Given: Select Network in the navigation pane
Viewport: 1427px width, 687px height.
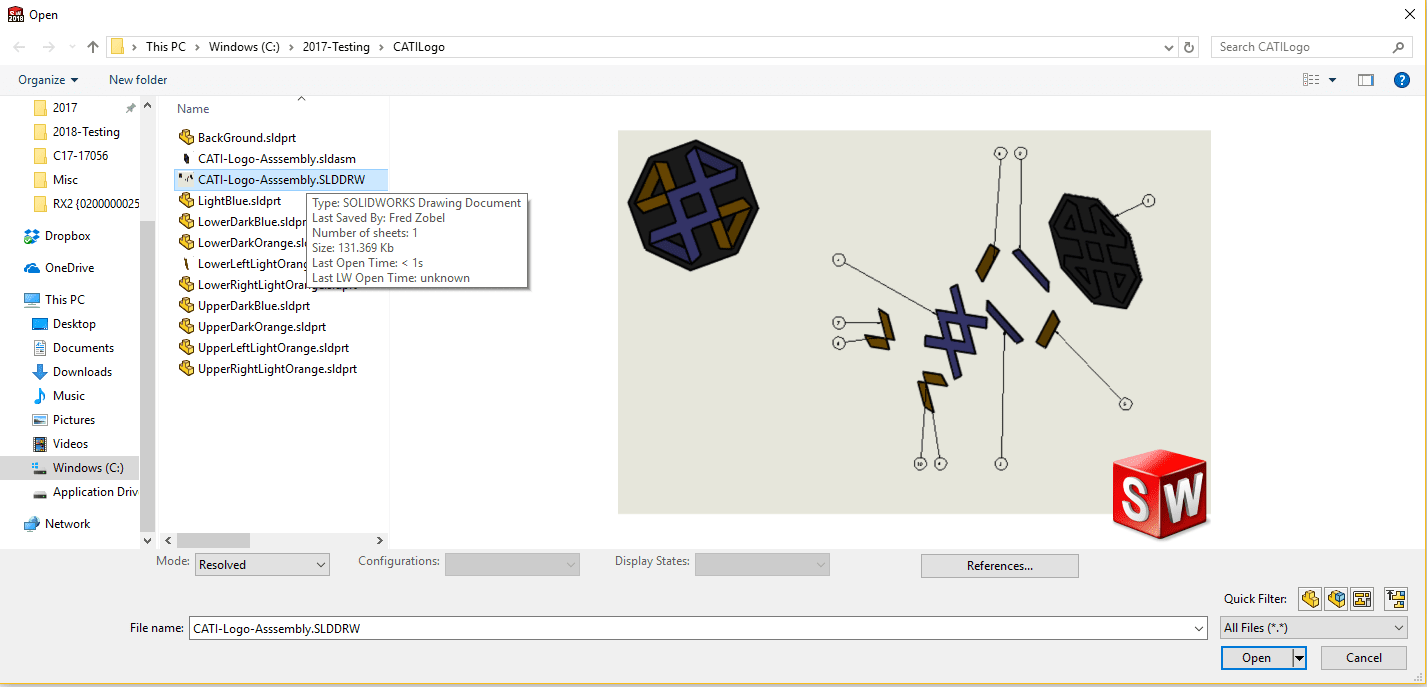Looking at the screenshot, I should click(x=67, y=524).
